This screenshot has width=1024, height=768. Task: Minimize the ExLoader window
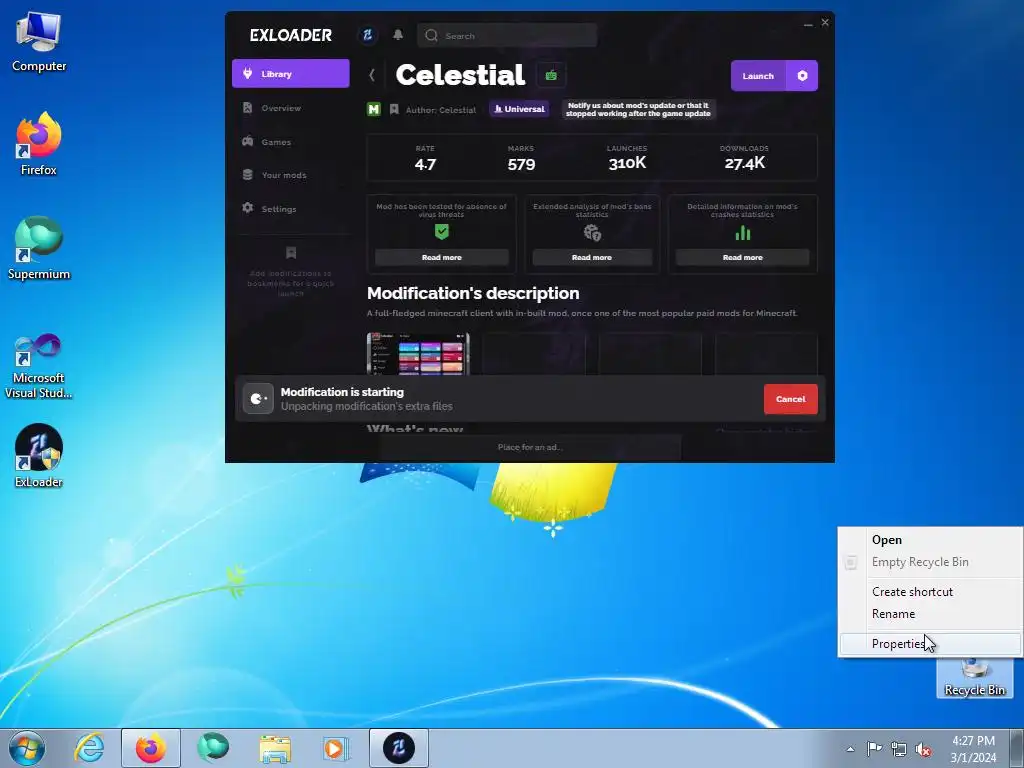coord(808,24)
